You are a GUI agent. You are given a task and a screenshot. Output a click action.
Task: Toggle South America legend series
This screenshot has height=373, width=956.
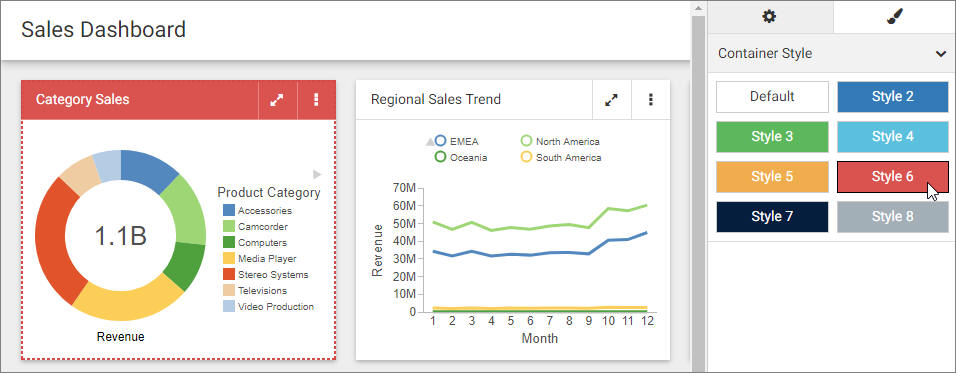pyautogui.click(x=561, y=157)
